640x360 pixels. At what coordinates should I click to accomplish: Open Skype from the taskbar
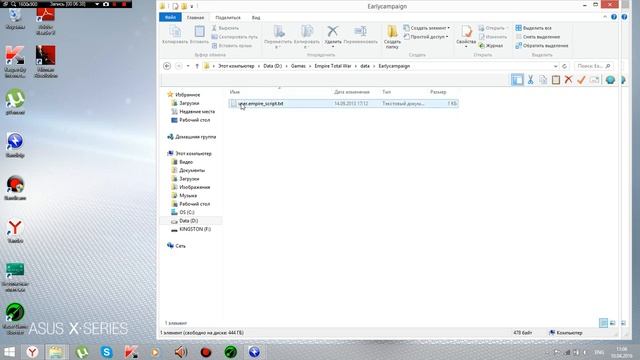pos(107,352)
